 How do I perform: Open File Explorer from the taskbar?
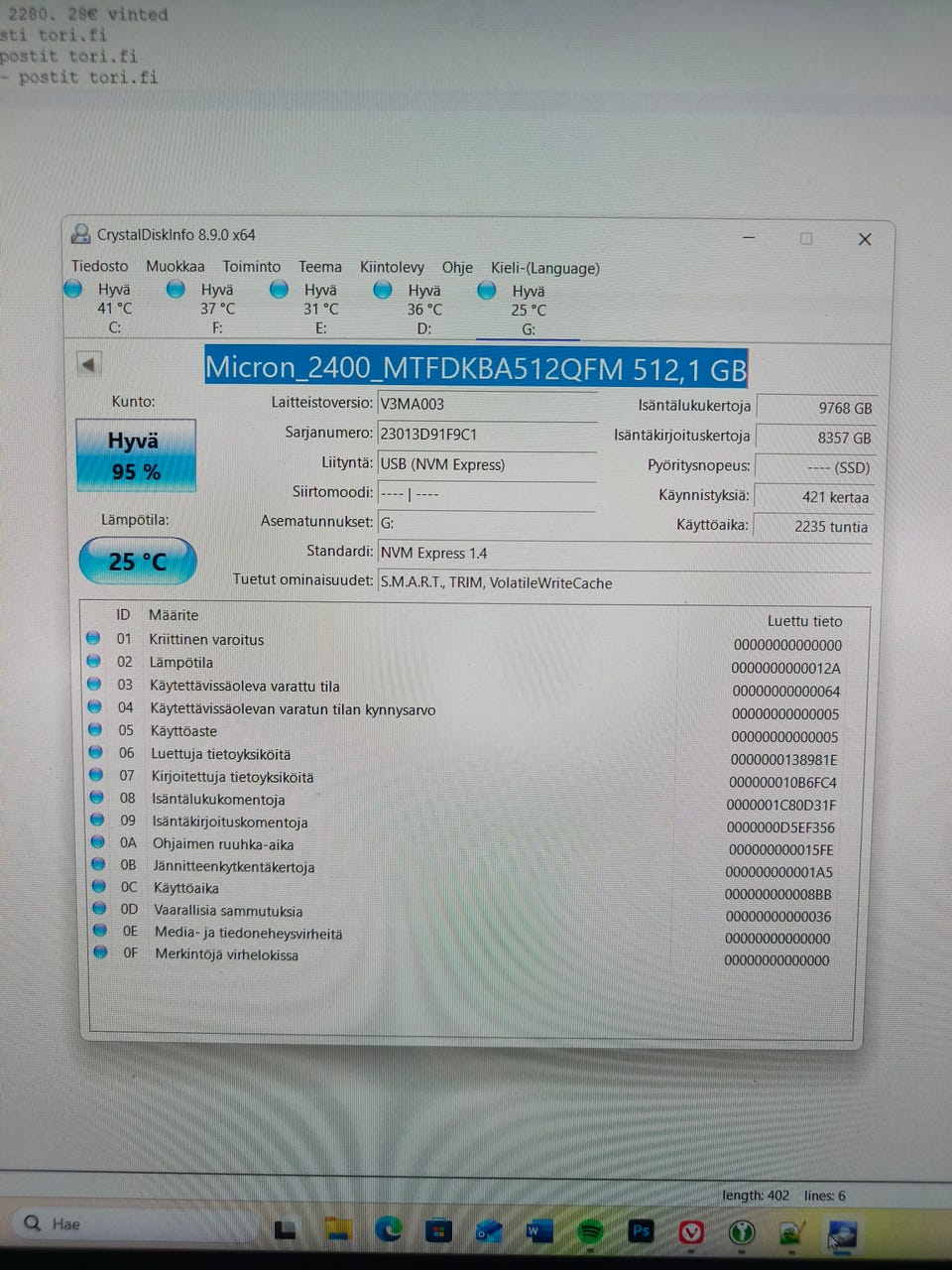pos(338,1231)
